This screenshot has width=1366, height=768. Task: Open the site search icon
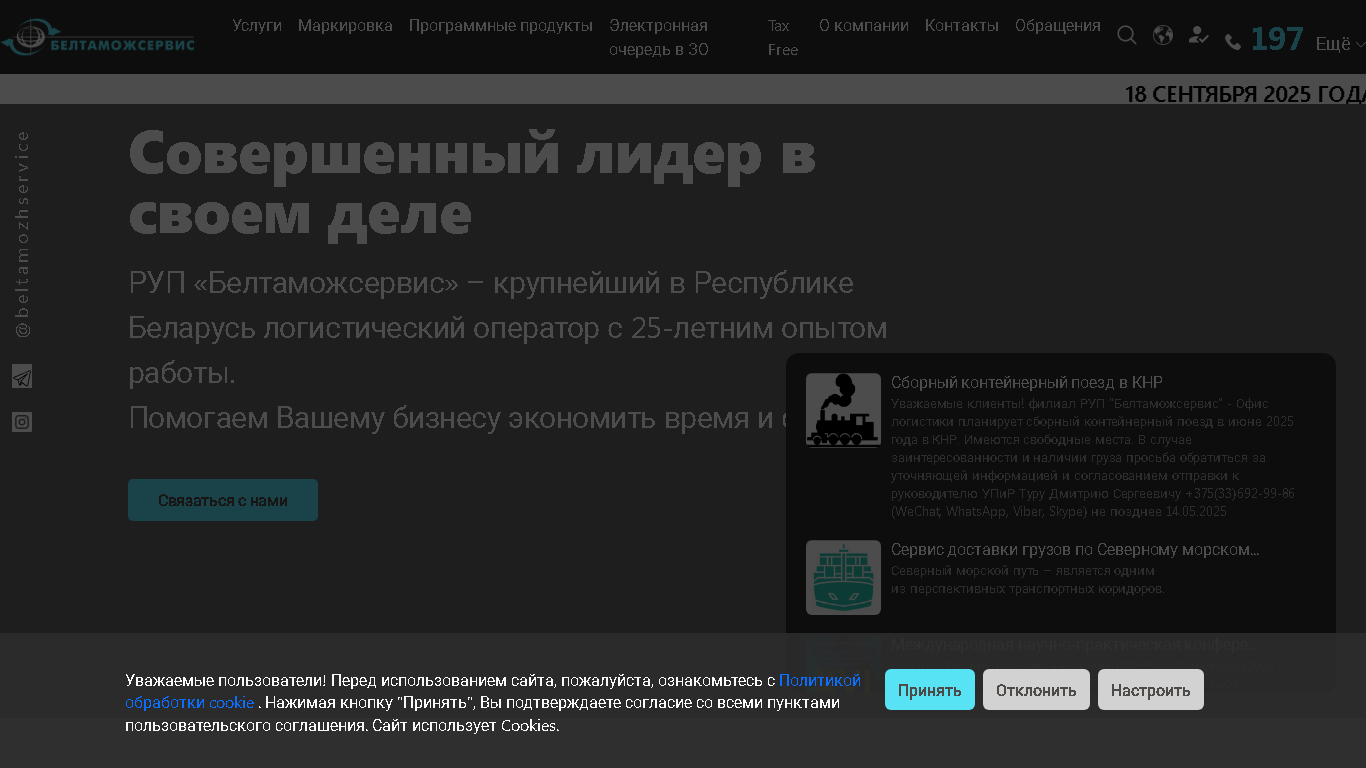(x=1126, y=36)
